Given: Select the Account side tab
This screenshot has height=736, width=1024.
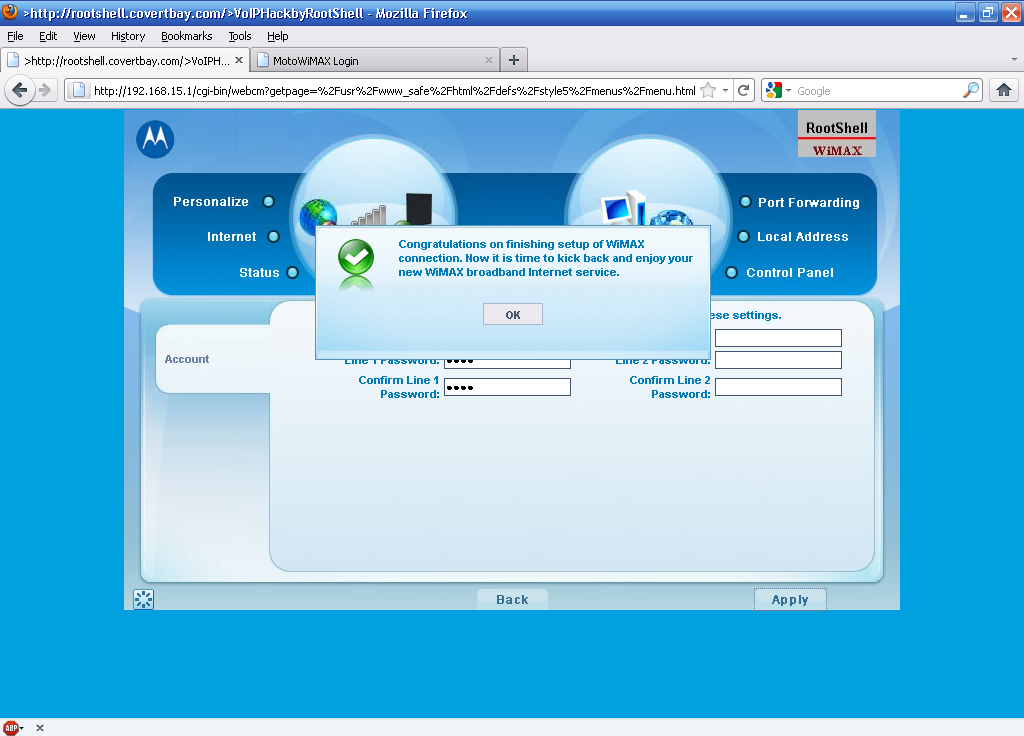Looking at the screenshot, I should click(x=213, y=359).
